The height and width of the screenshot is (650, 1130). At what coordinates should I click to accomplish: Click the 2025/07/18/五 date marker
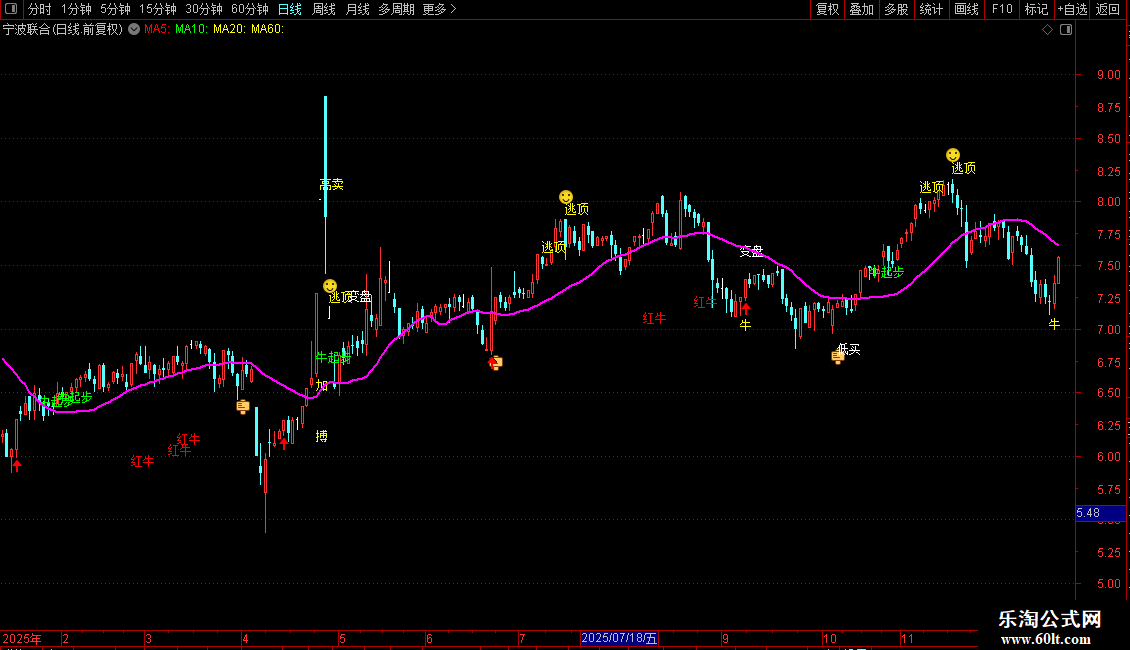[x=620, y=638]
